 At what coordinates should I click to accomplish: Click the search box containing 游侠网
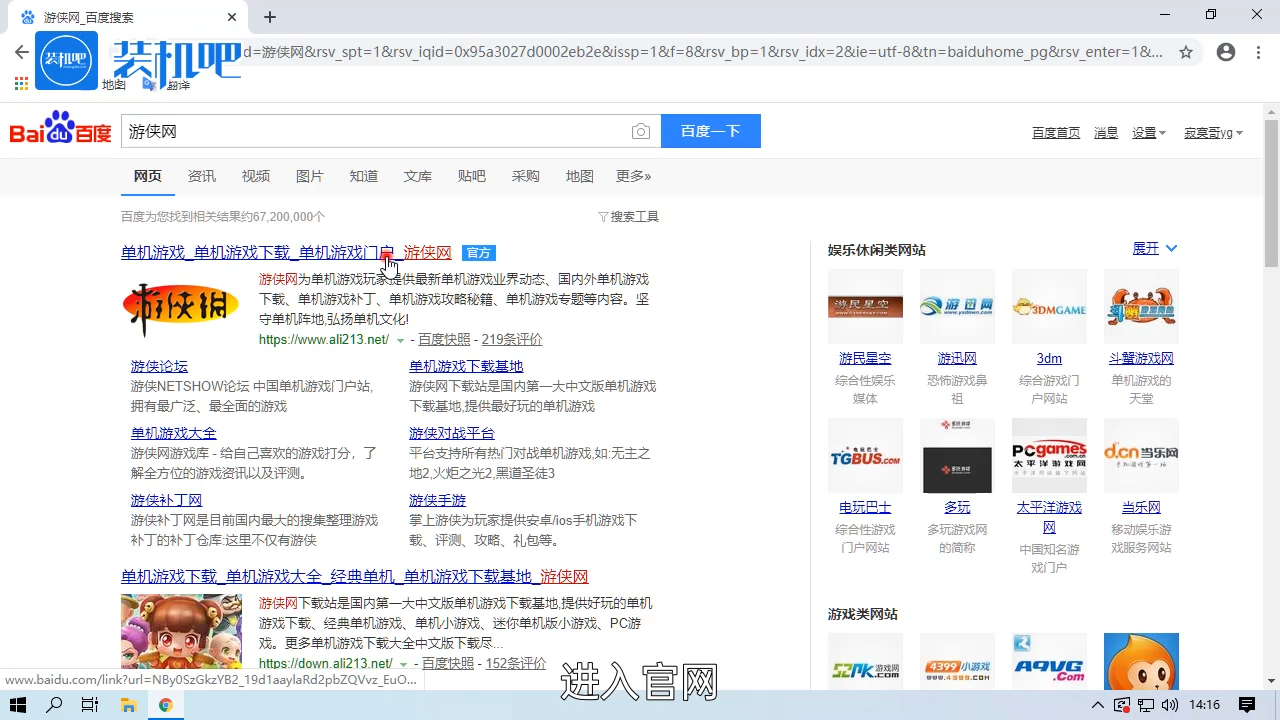coord(375,132)
